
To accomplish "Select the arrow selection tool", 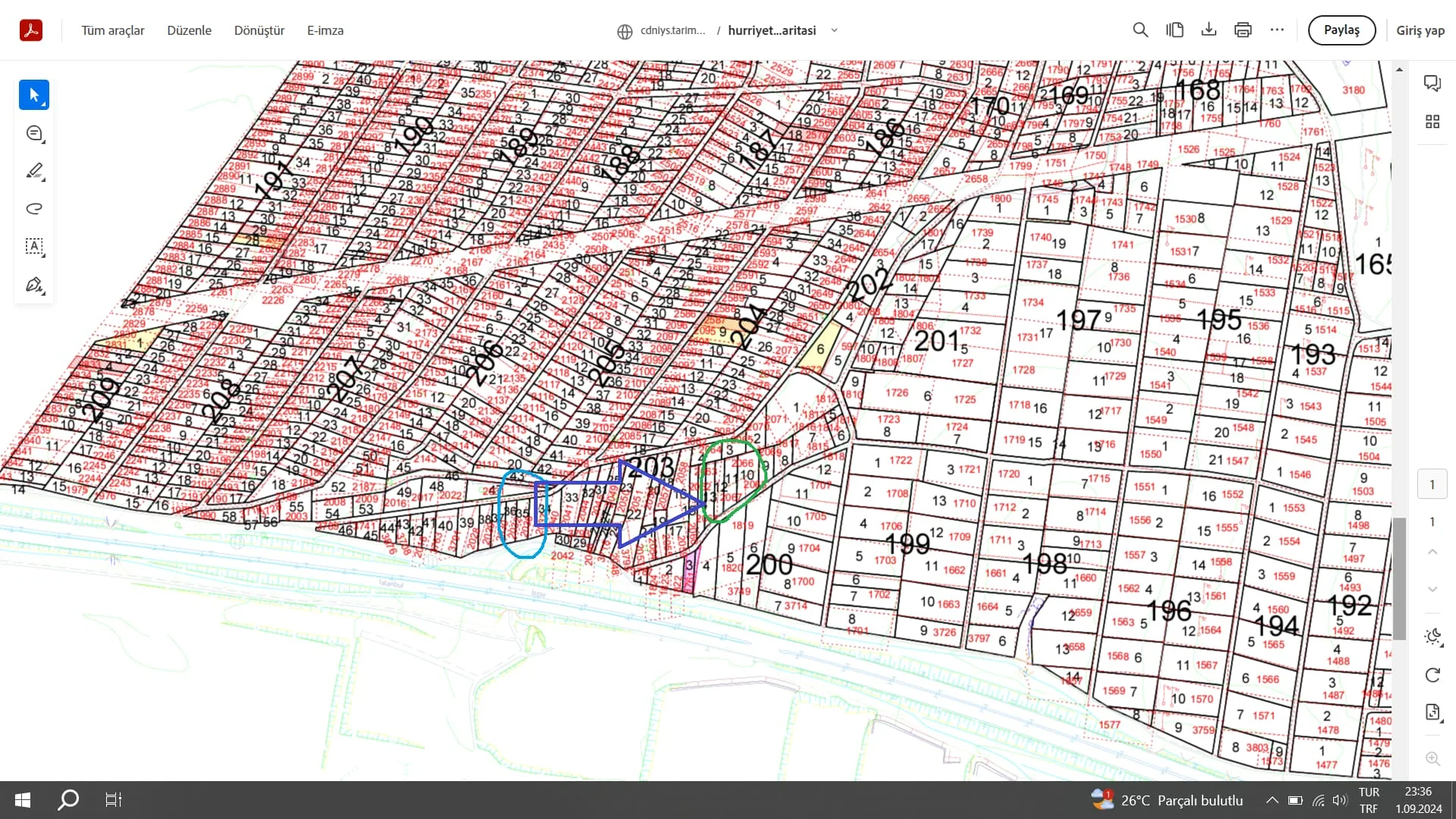I will [33, 95].
